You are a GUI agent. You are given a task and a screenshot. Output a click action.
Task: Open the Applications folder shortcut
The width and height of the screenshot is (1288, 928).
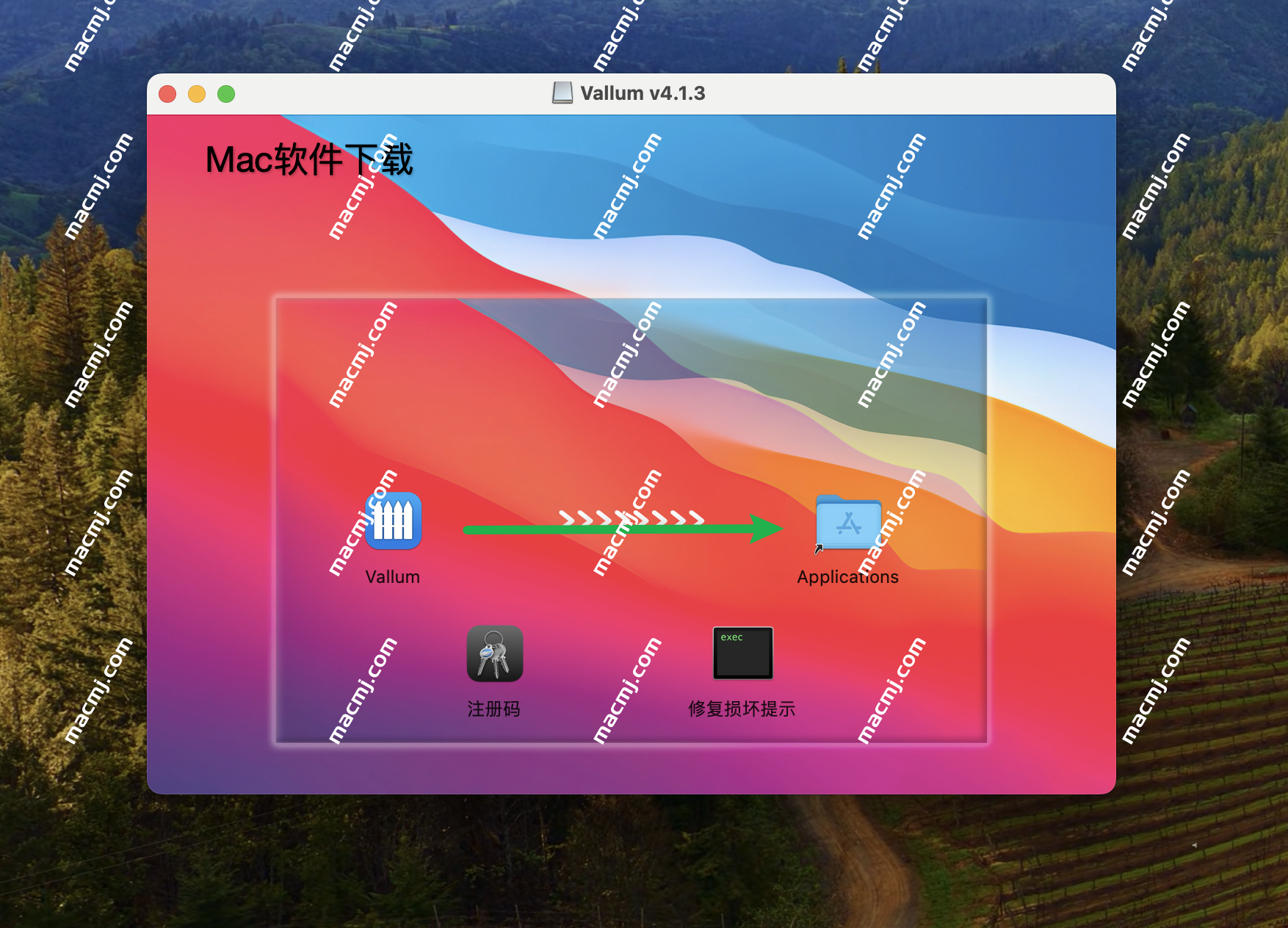click(x=848, y=522)
